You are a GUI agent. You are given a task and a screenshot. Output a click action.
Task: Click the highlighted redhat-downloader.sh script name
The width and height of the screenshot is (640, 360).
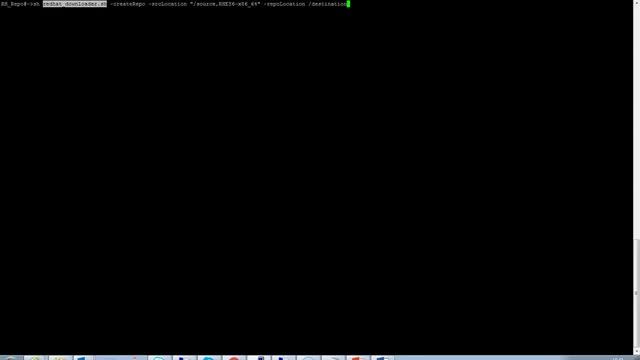[75, 4]
